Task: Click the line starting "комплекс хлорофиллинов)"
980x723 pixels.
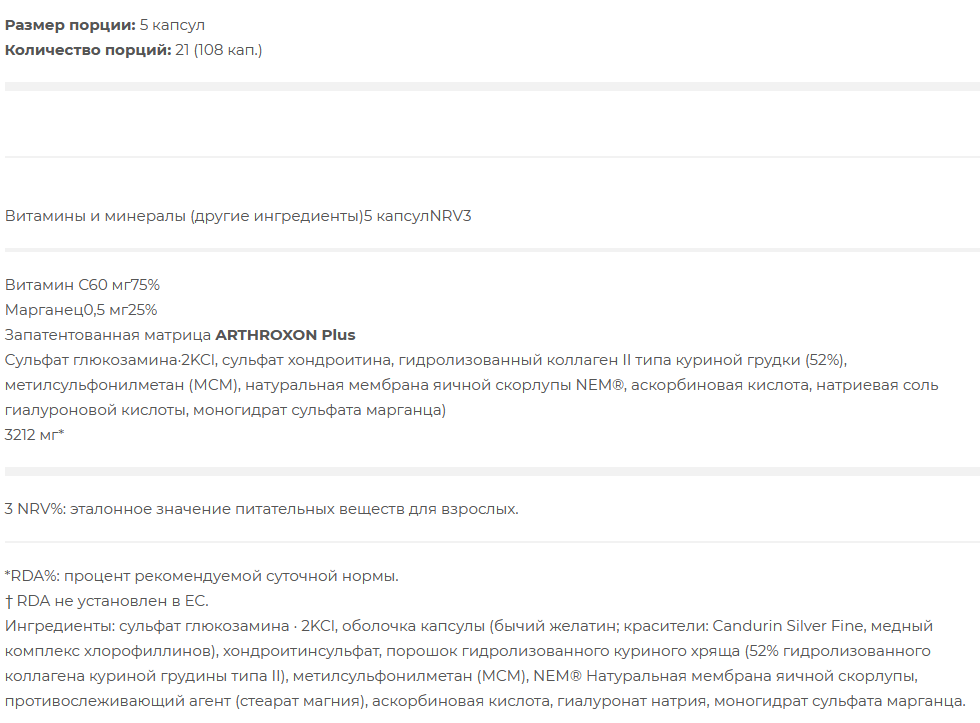Action: tap(468, 651)
